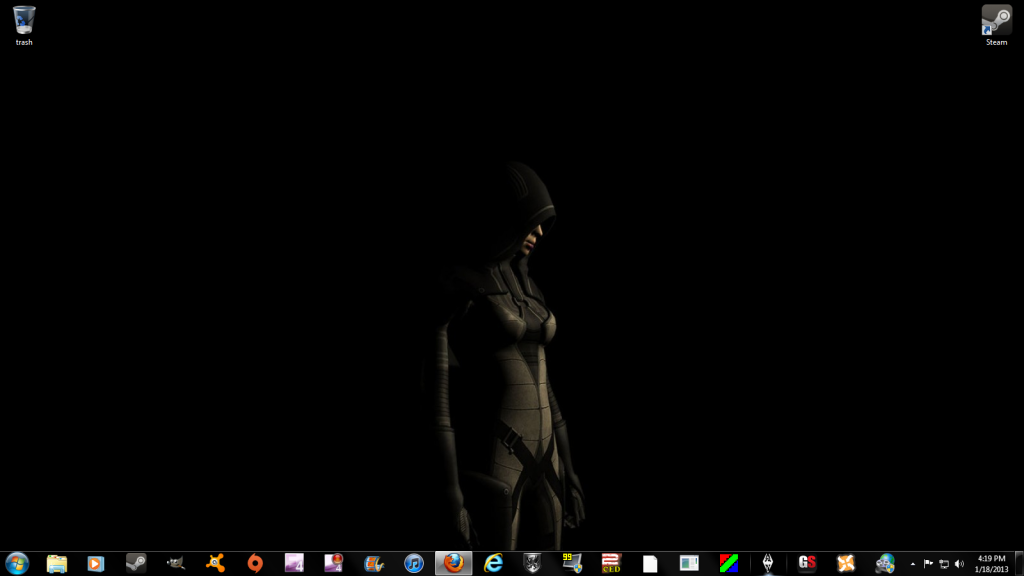Image resolution: width=1024 pixels, height=576 pixels.
Task: Open the red-green-blue striped taskbar icon
Action: (x=729, y=563)
